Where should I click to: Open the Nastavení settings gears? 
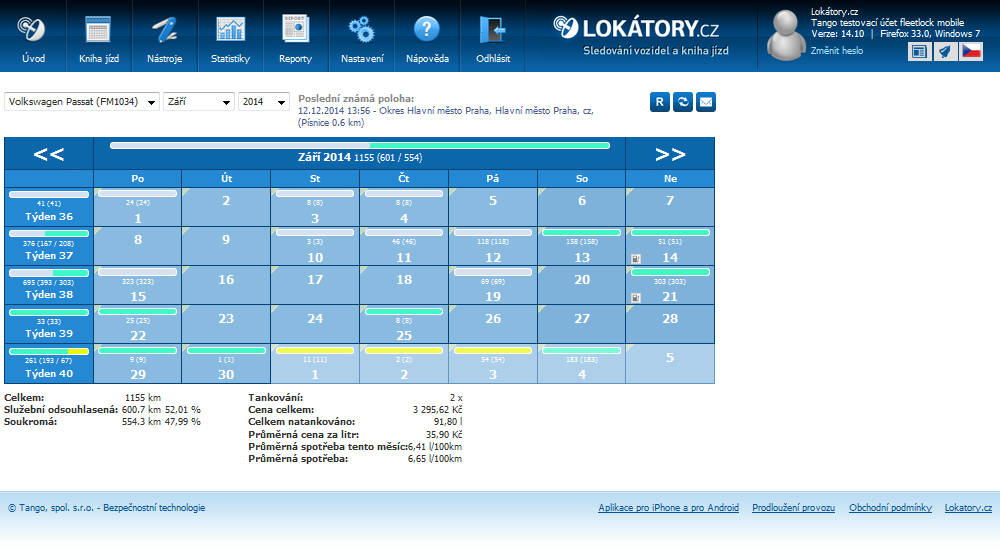[x=361, y=37]
